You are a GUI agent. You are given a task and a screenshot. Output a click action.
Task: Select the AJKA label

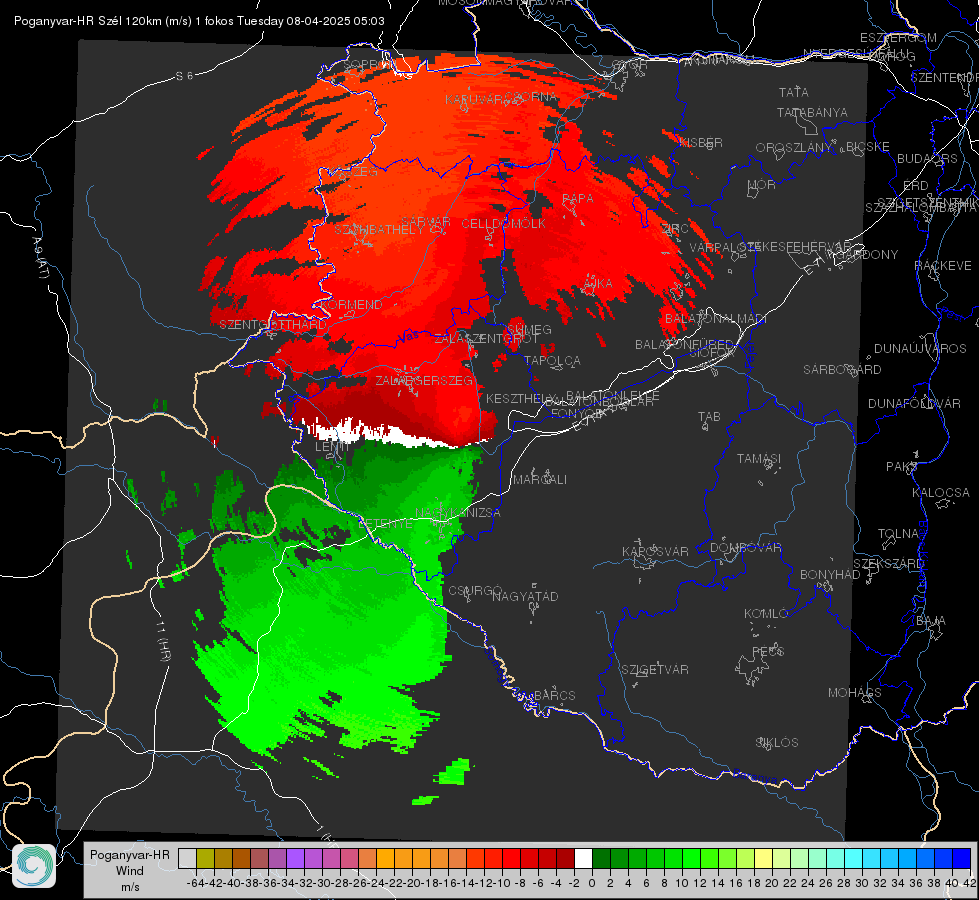[598, 284]
